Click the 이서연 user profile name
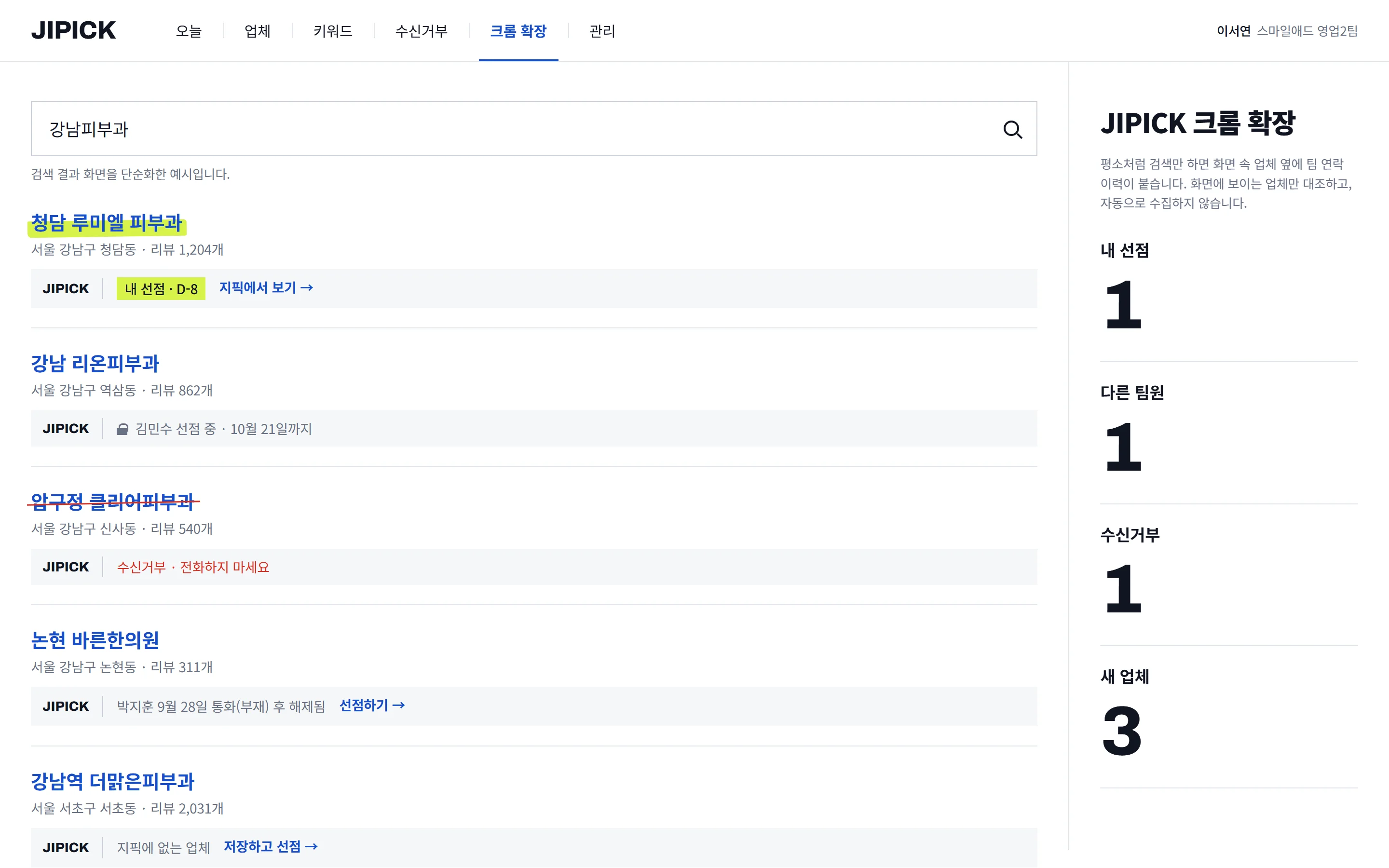The width and height of the screenshot is (1389, 868). coord(1233,30)
